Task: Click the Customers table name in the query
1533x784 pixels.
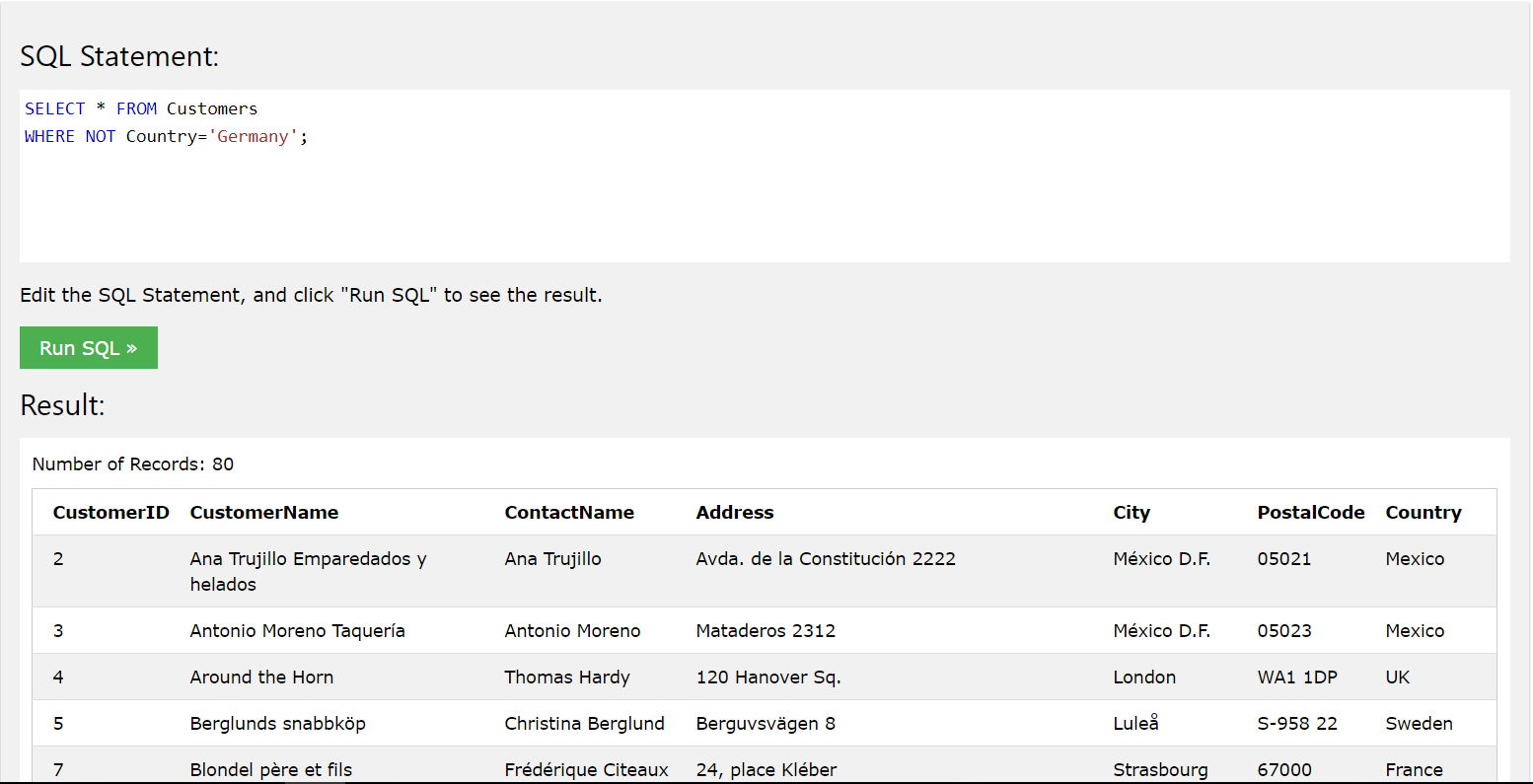Action: 212,108
